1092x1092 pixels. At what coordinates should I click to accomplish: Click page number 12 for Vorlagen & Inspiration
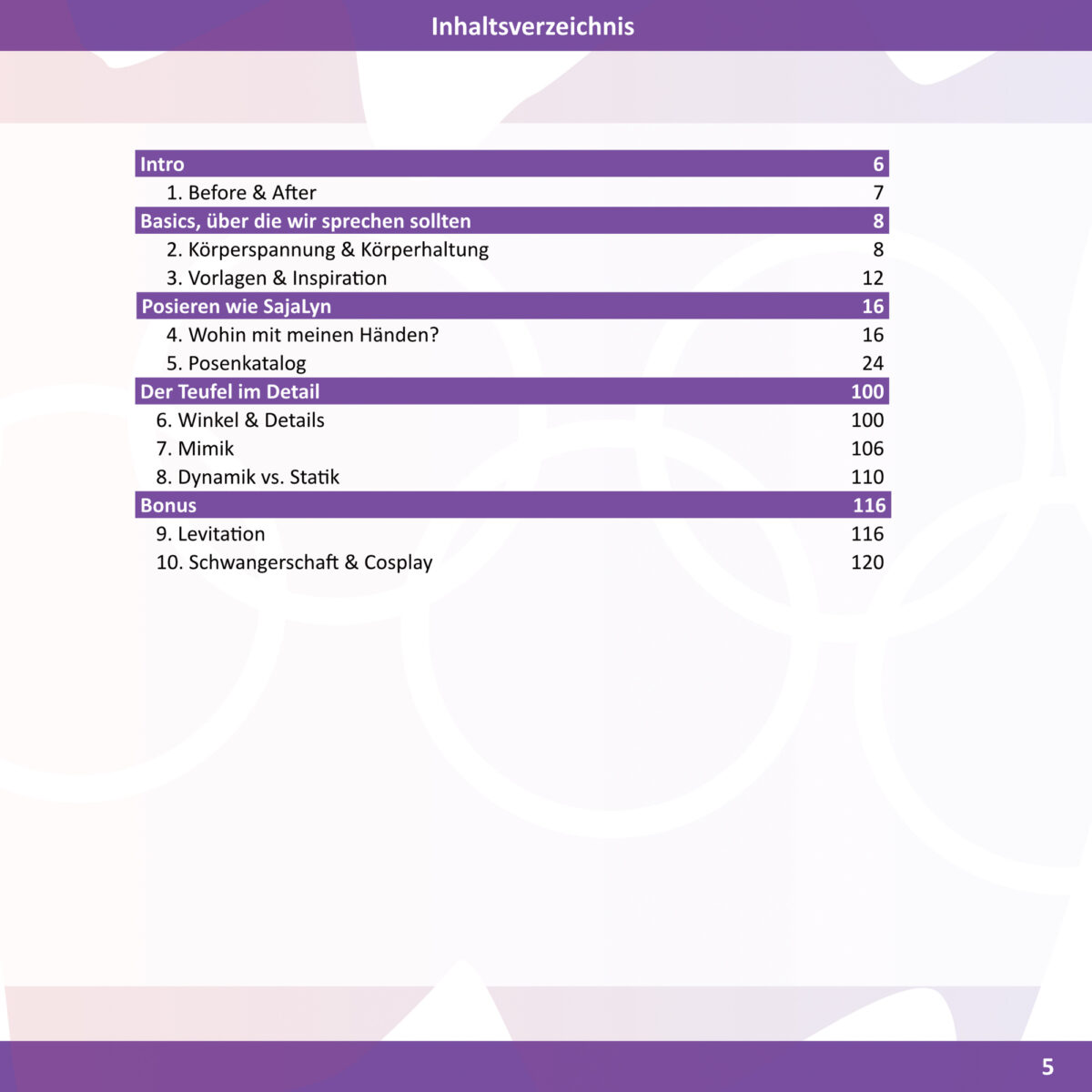click(x=873, y=278)
